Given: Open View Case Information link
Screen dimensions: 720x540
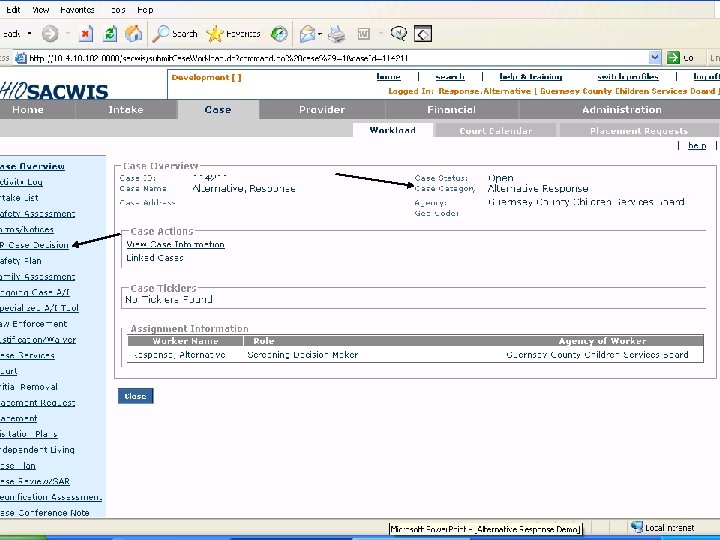Looking at the screenshot, I should point(175,244).
